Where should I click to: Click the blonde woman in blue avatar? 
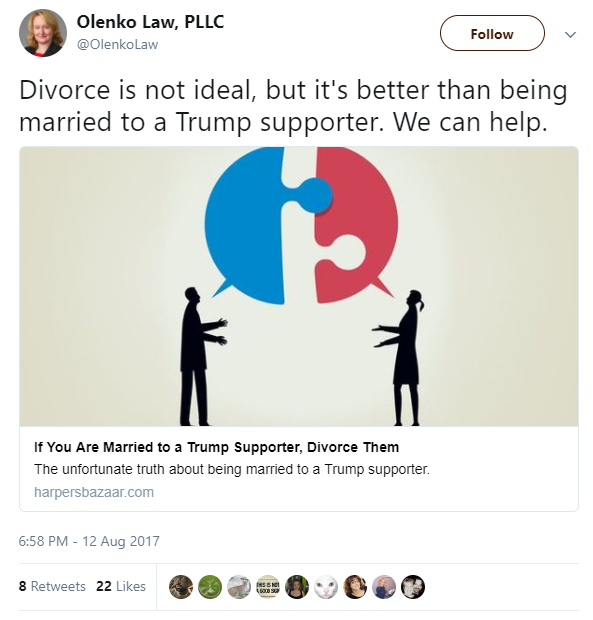384,586
